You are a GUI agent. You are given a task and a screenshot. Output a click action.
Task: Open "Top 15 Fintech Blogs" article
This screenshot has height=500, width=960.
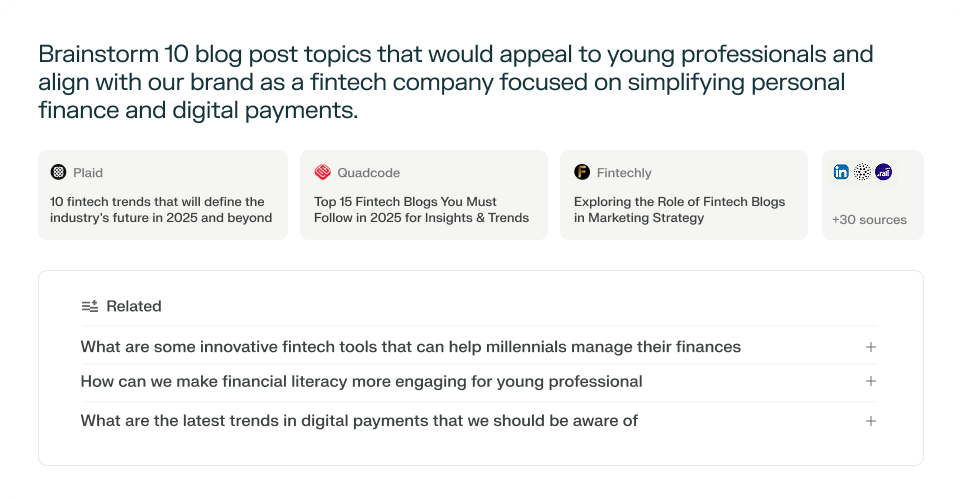pos(421,210)
